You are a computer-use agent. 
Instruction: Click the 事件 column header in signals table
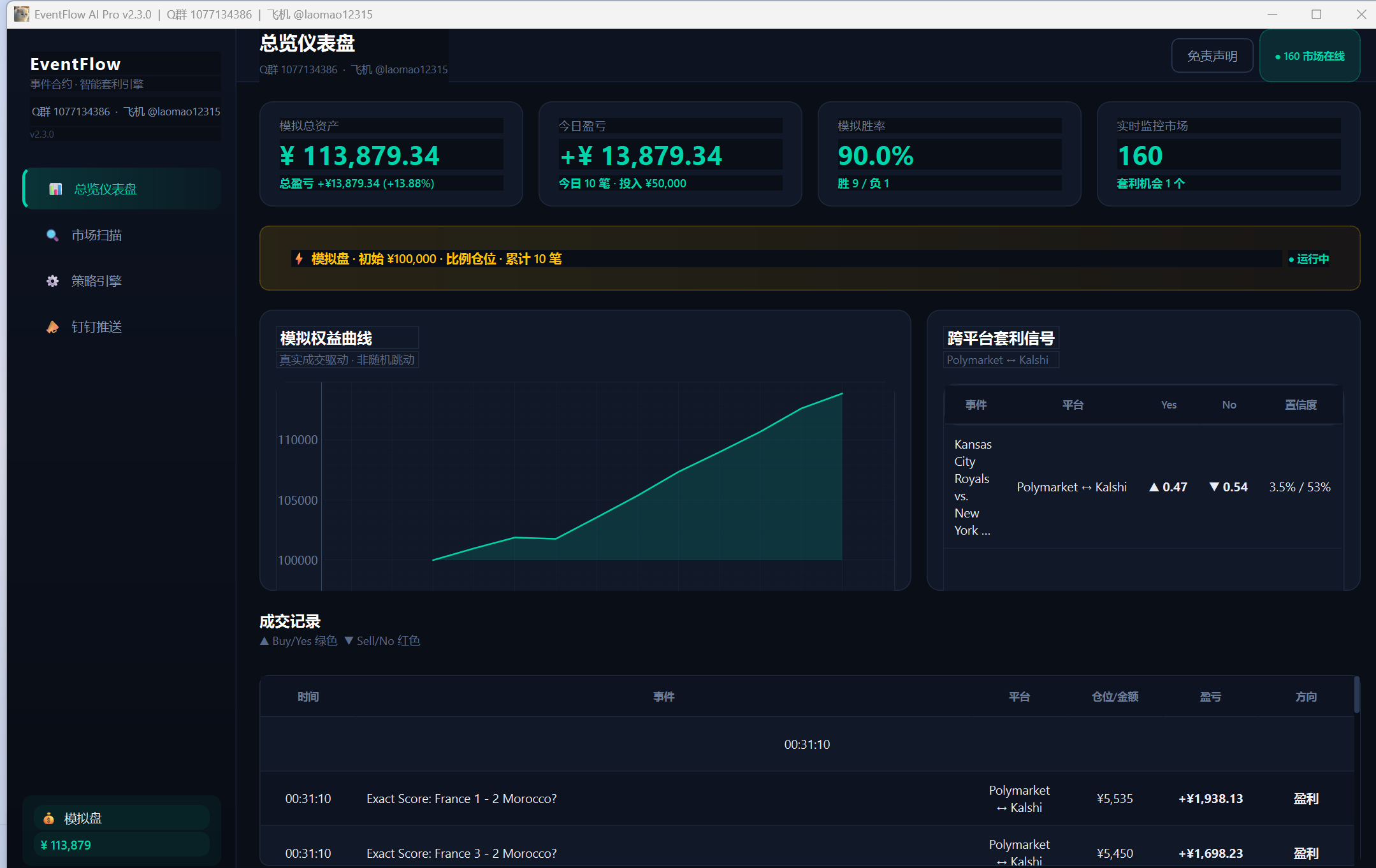[976, 405]
